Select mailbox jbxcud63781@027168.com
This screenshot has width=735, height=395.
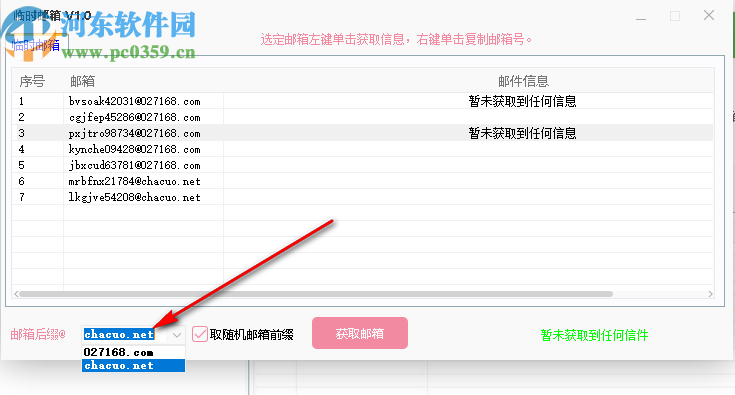135,165
